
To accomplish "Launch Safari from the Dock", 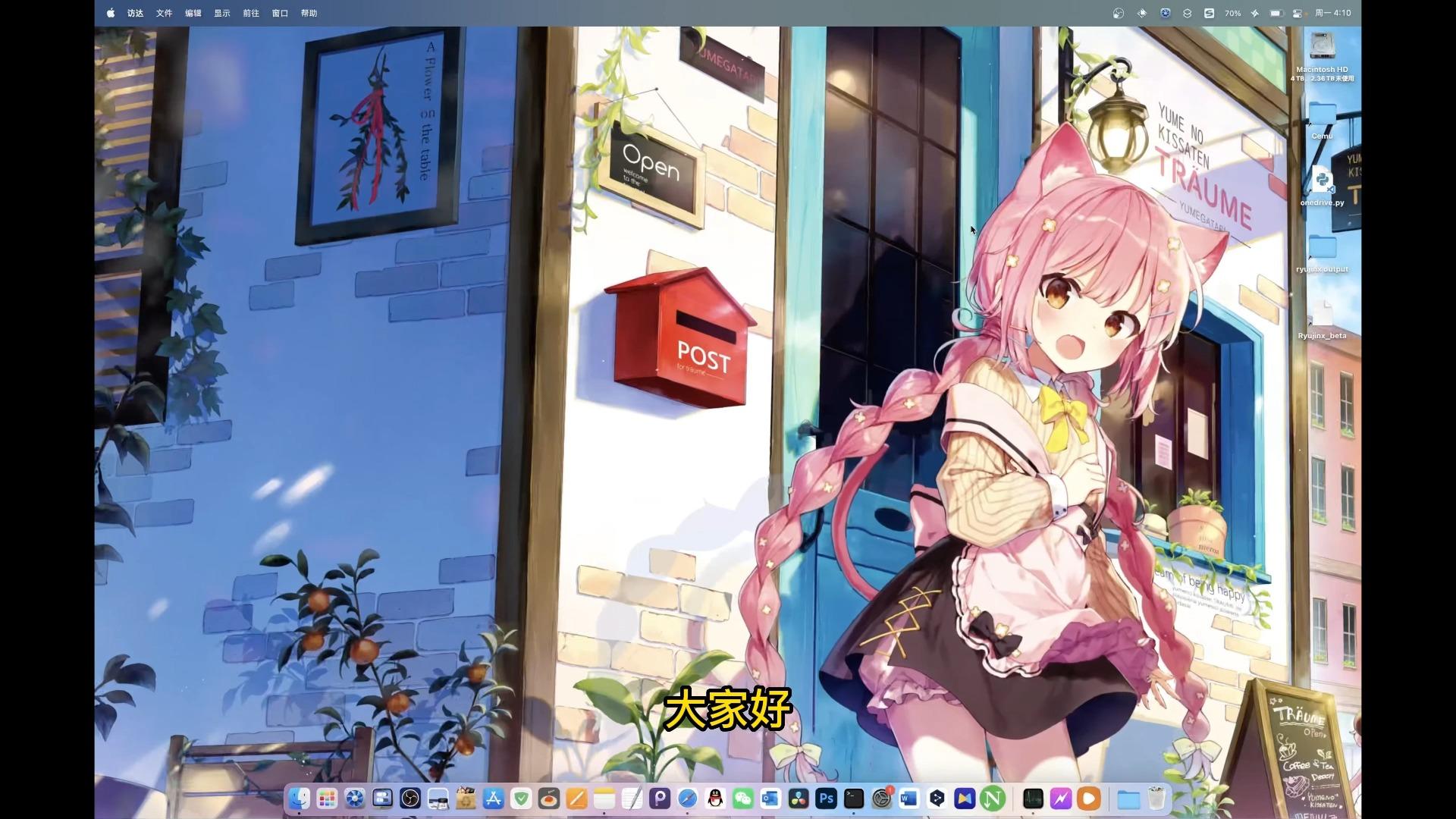I will [687, 798].
